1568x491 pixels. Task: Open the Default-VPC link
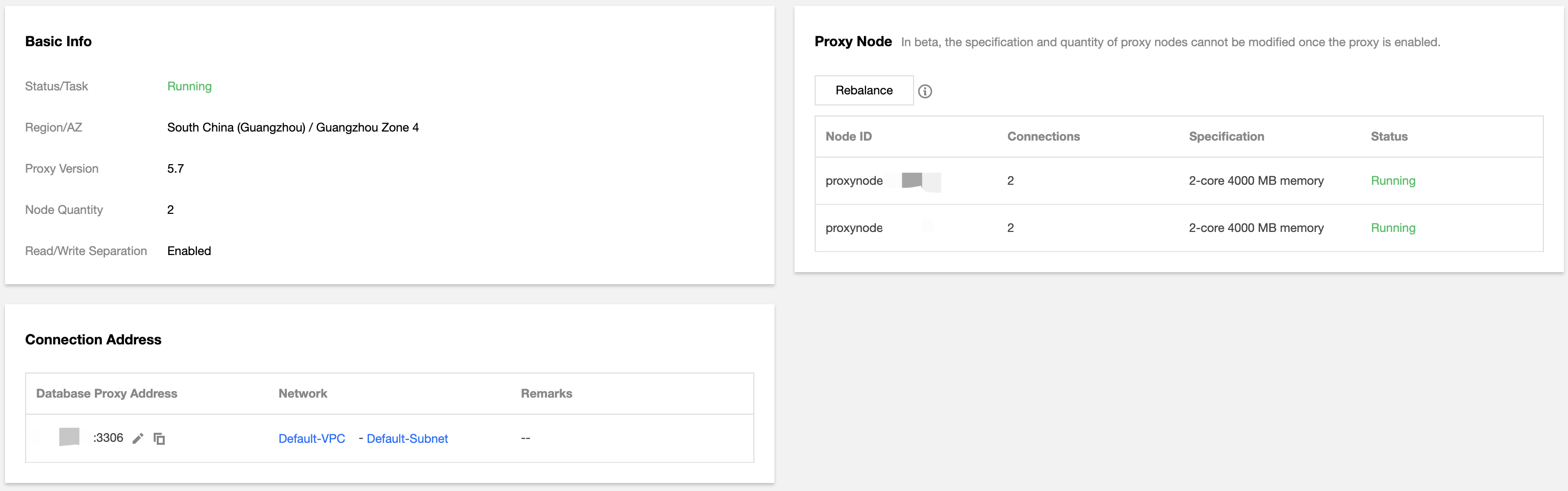(x=312, y=439)
